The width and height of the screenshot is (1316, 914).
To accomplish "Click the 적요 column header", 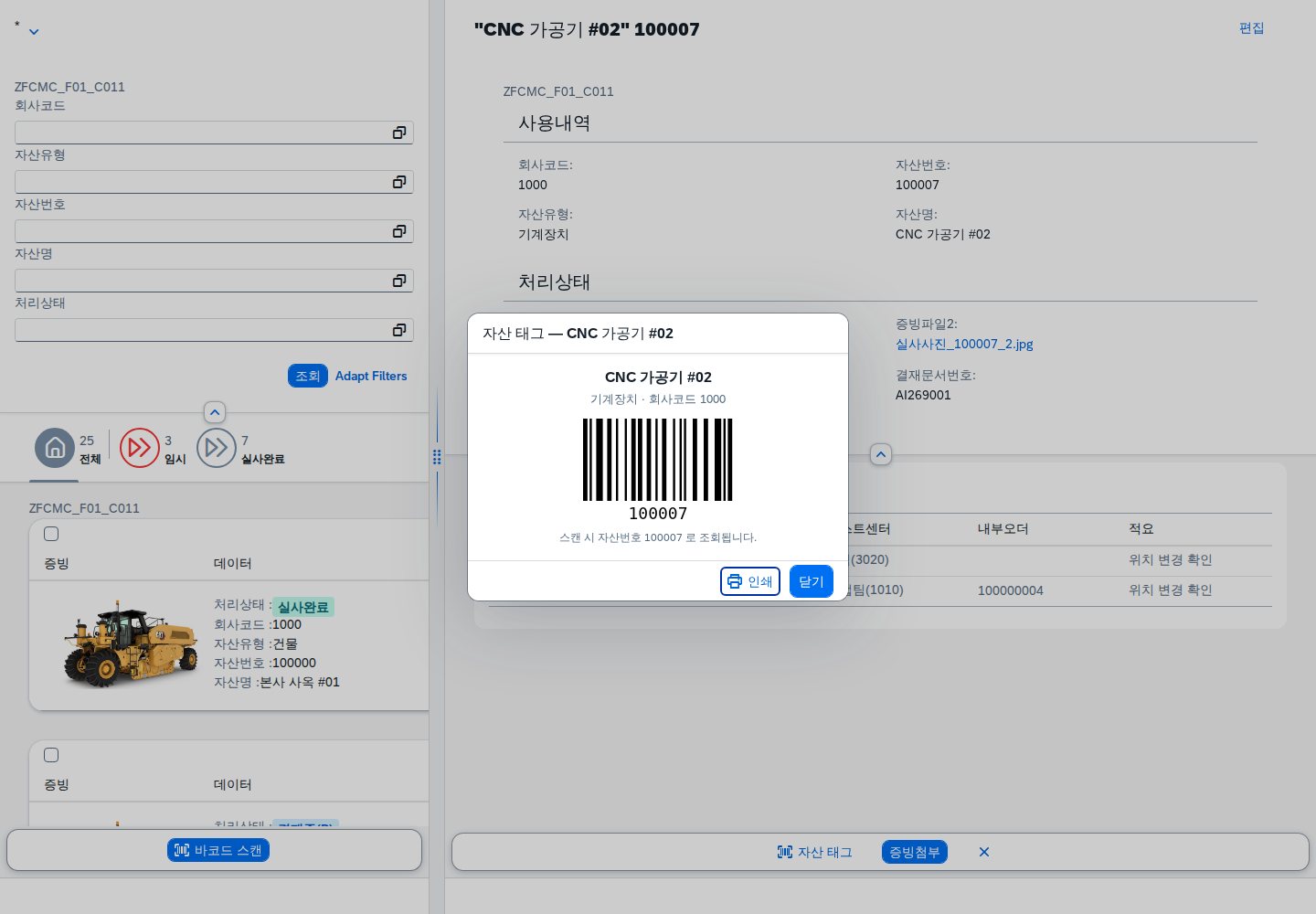I will [1141, 528].
